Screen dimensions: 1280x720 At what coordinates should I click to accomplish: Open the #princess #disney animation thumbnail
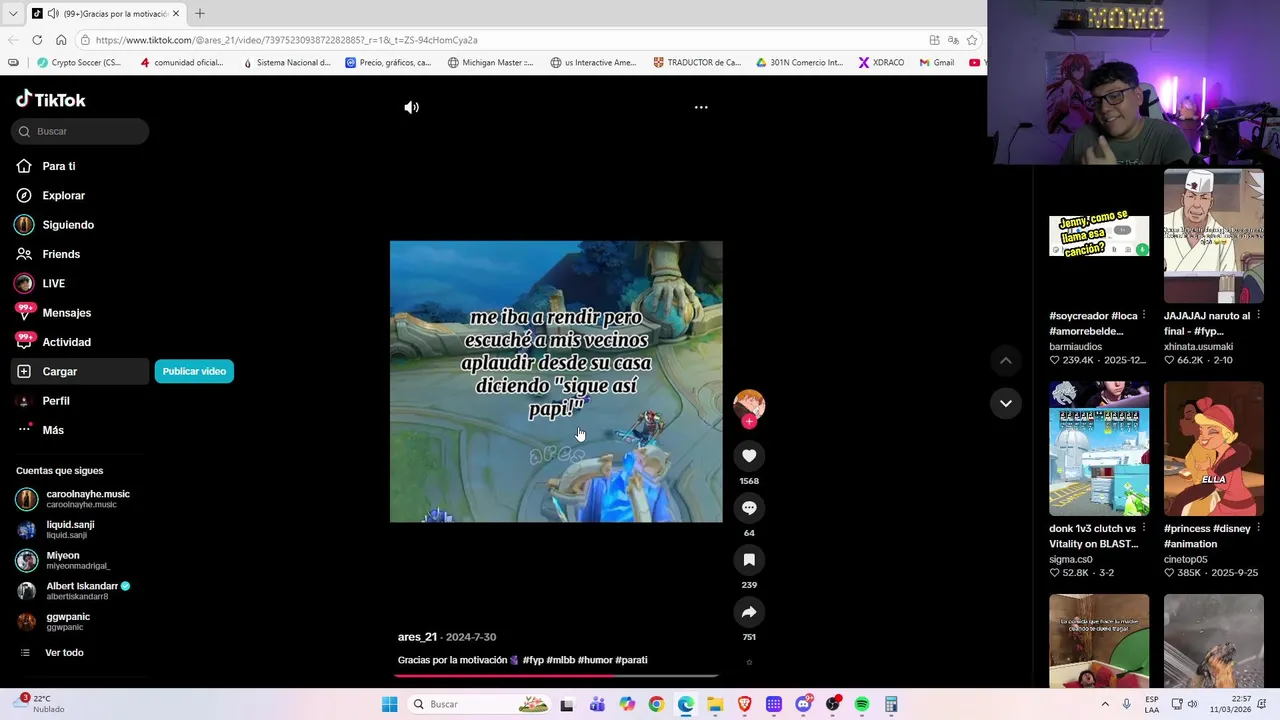(1214, 448)
